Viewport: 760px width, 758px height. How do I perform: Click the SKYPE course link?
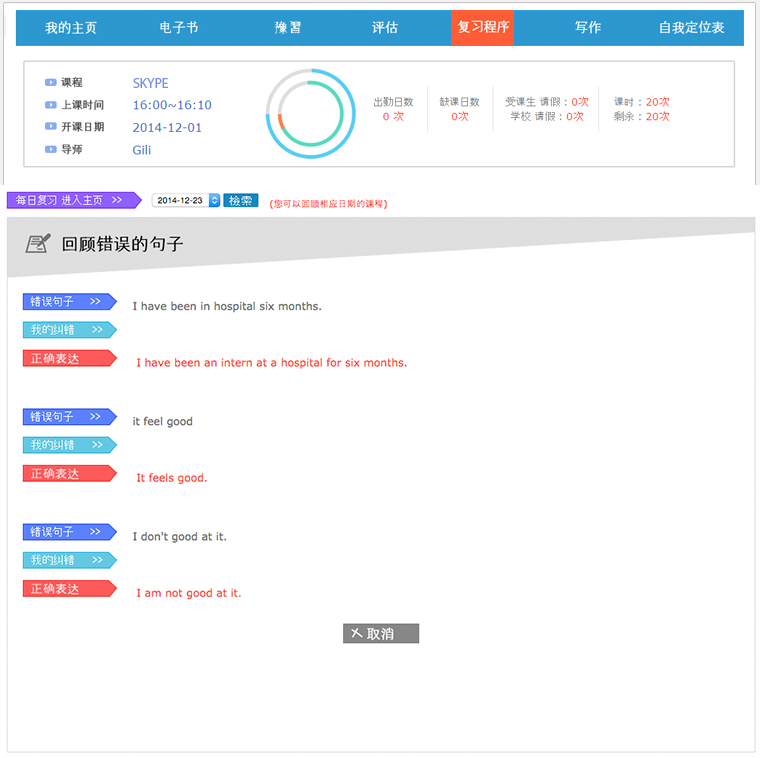point(150,83)
